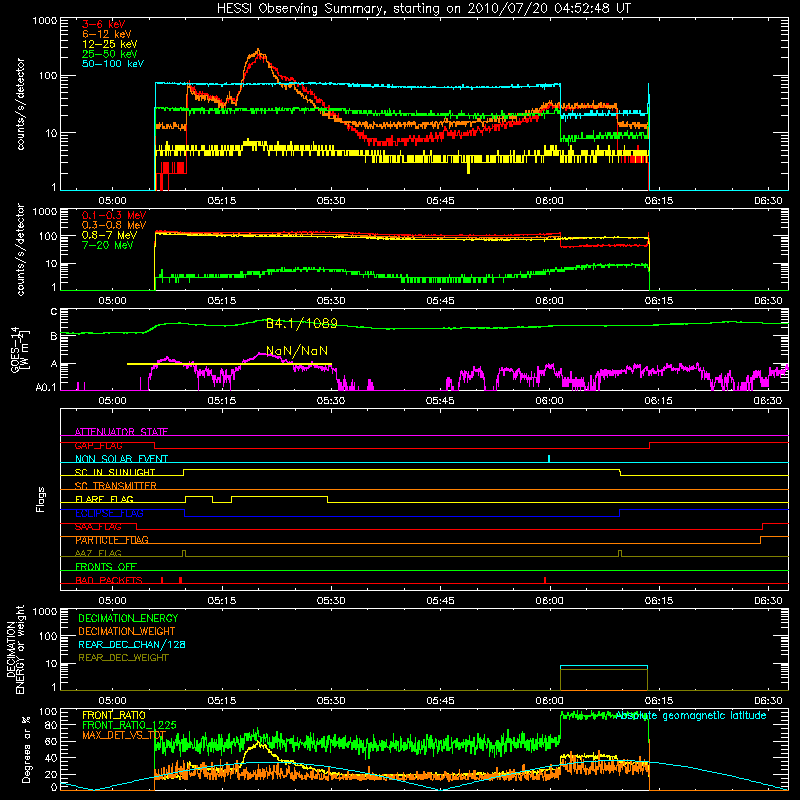Click the 05:45 tick label under GOES panel
Screen dimensions: 800x800
(x=440, y=401)
